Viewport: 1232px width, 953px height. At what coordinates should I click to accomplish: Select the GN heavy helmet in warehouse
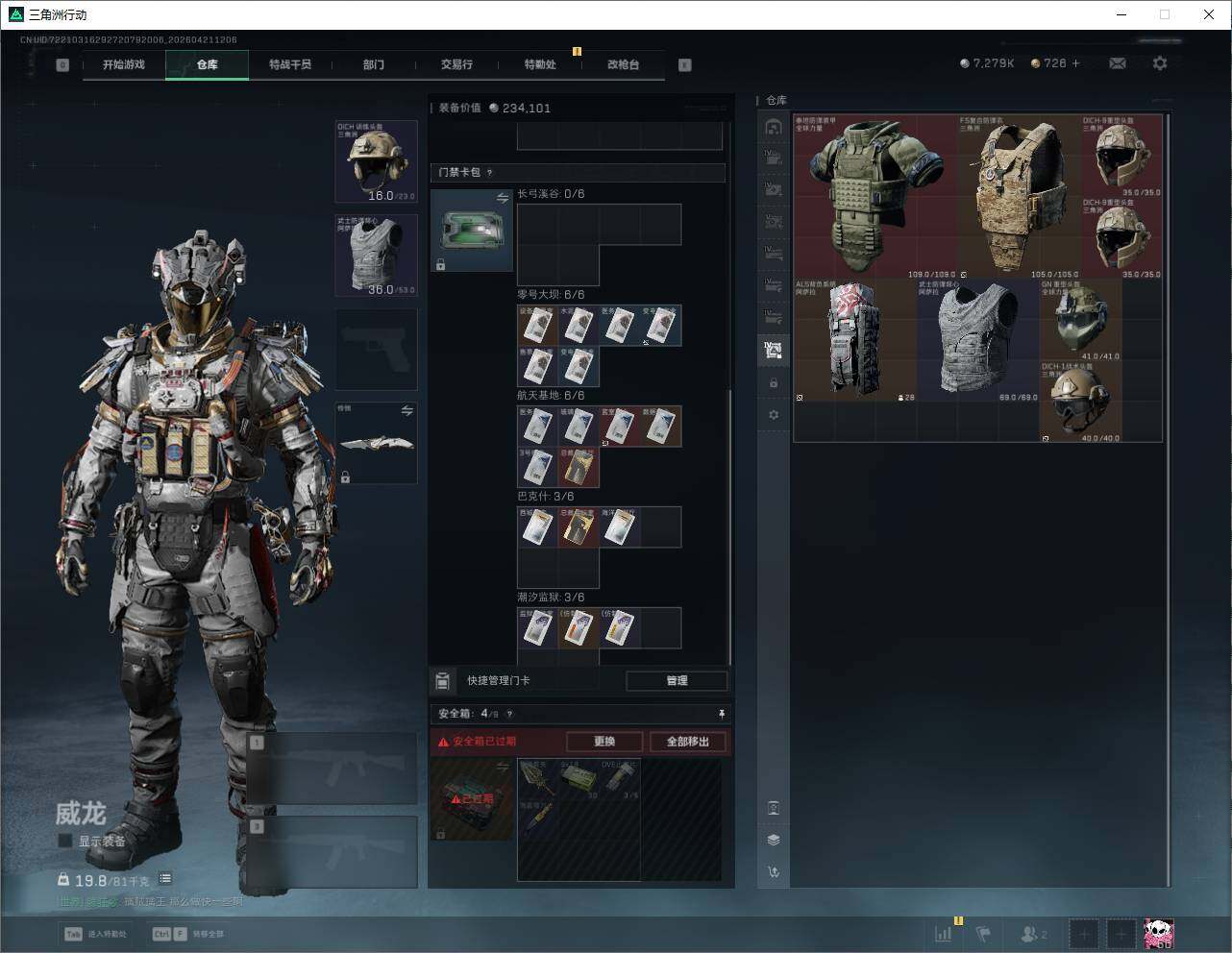[x=1080, y=320]
